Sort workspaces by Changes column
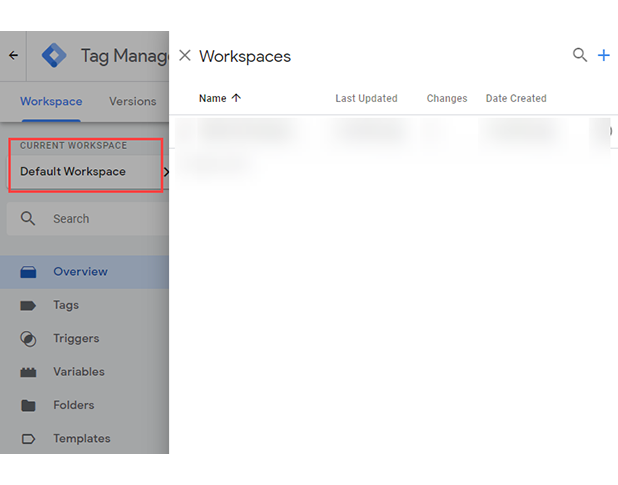 click(x=447, y=98)
